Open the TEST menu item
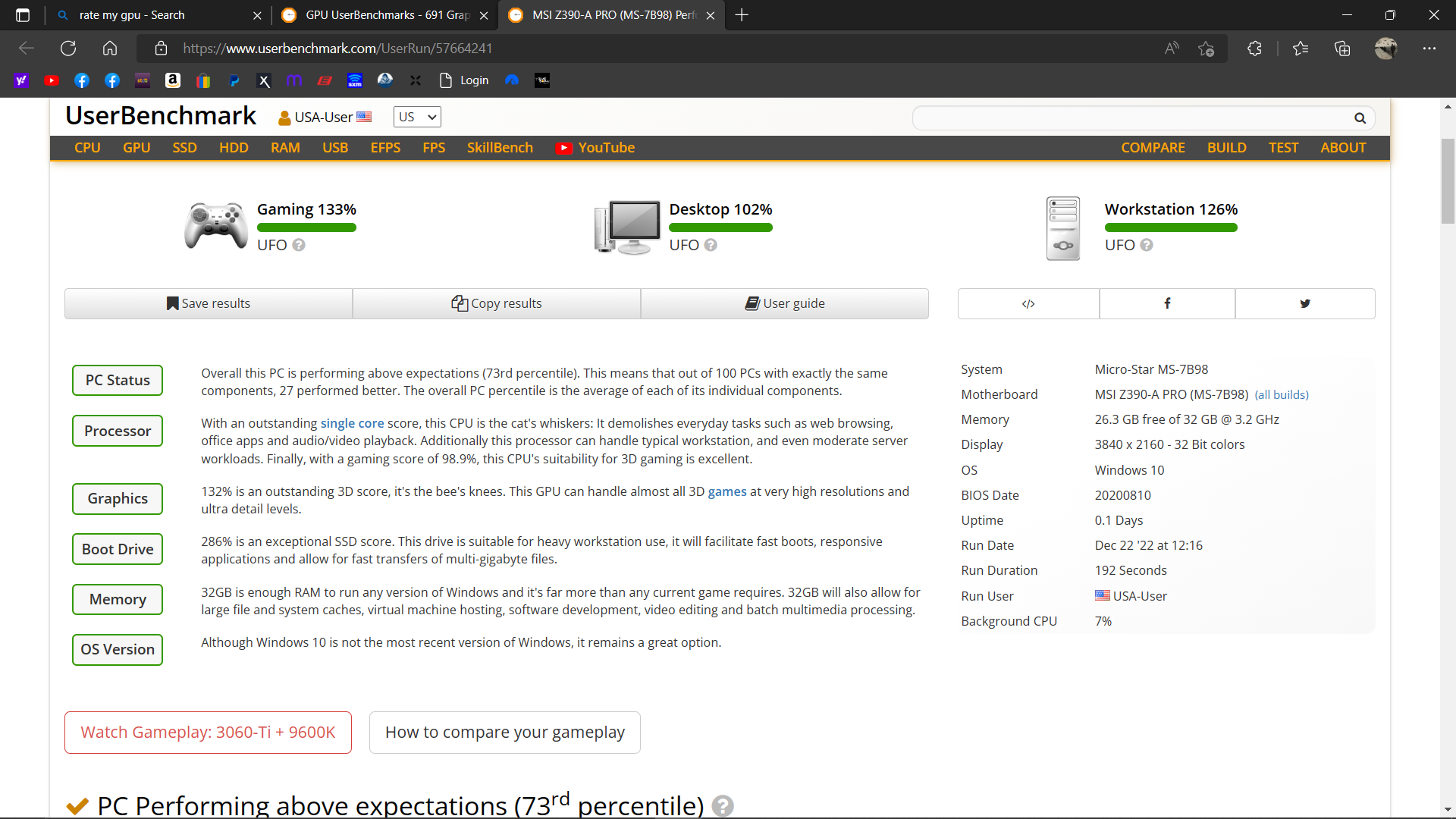This screenshot has height=819, width=1456. coord(1283,148)
